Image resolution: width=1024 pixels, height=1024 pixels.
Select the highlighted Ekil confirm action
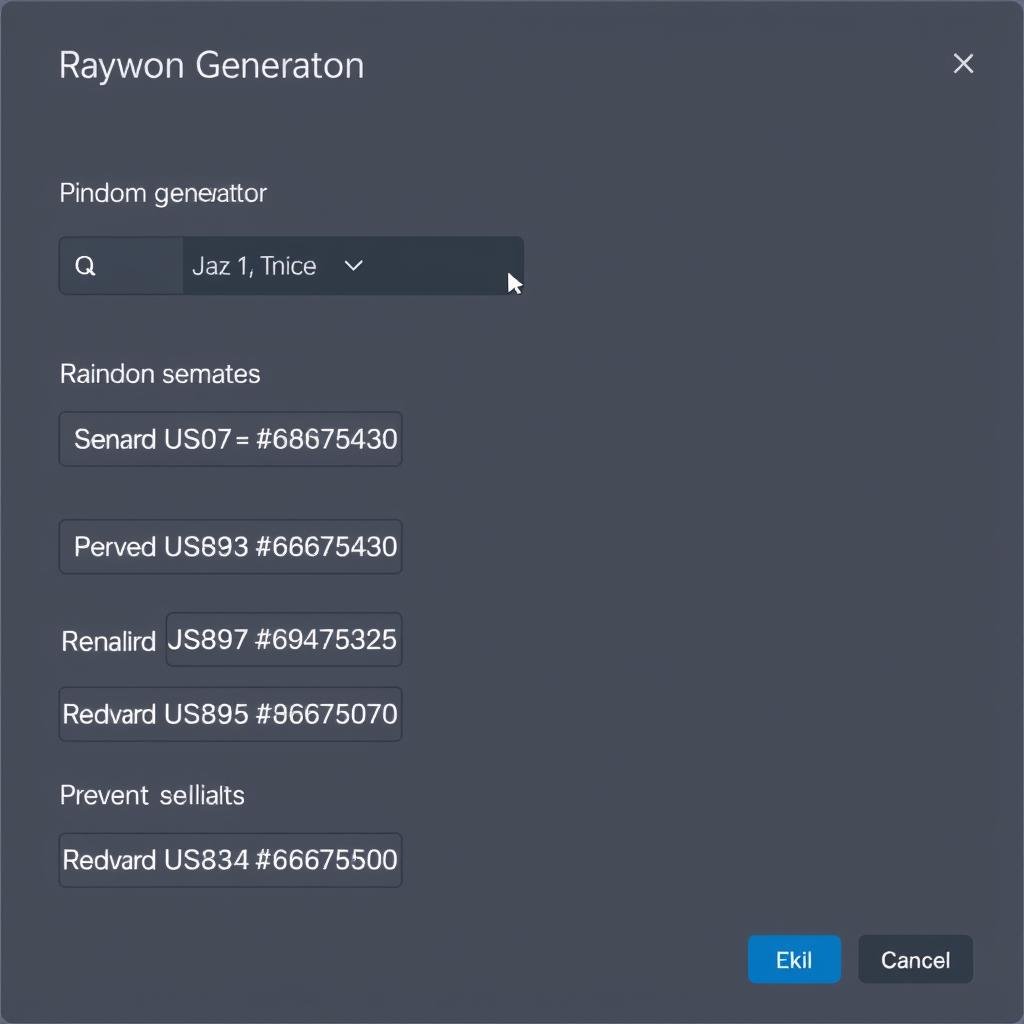pos(794,959)
